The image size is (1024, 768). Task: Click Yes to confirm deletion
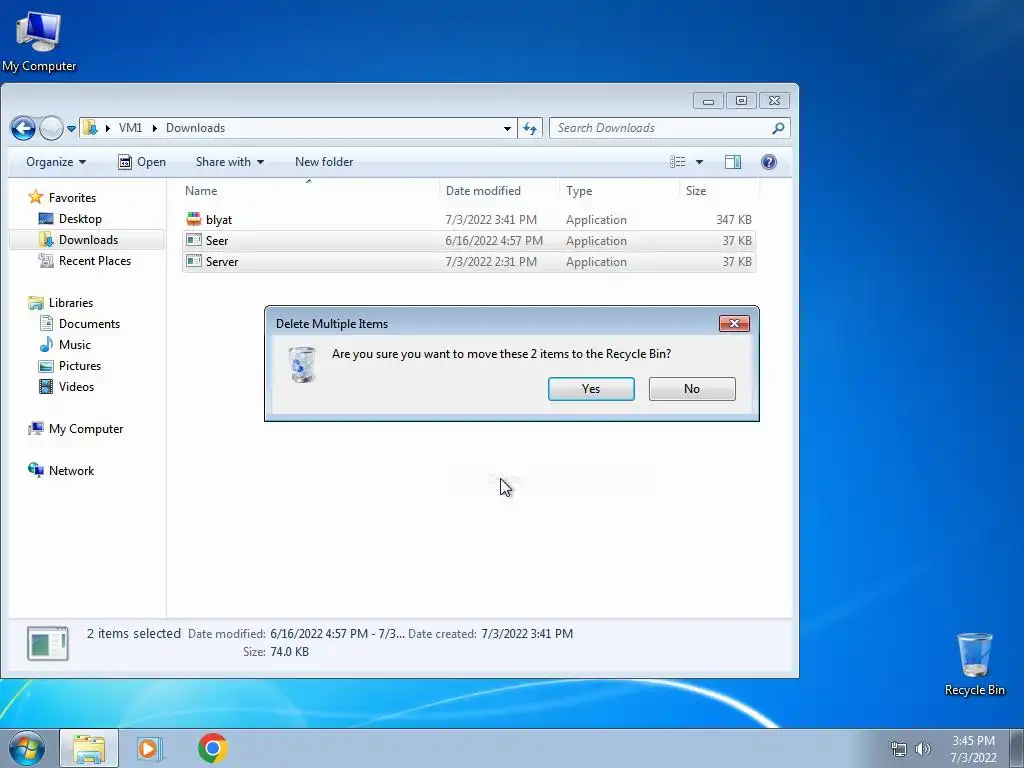(x=591, y=389)
